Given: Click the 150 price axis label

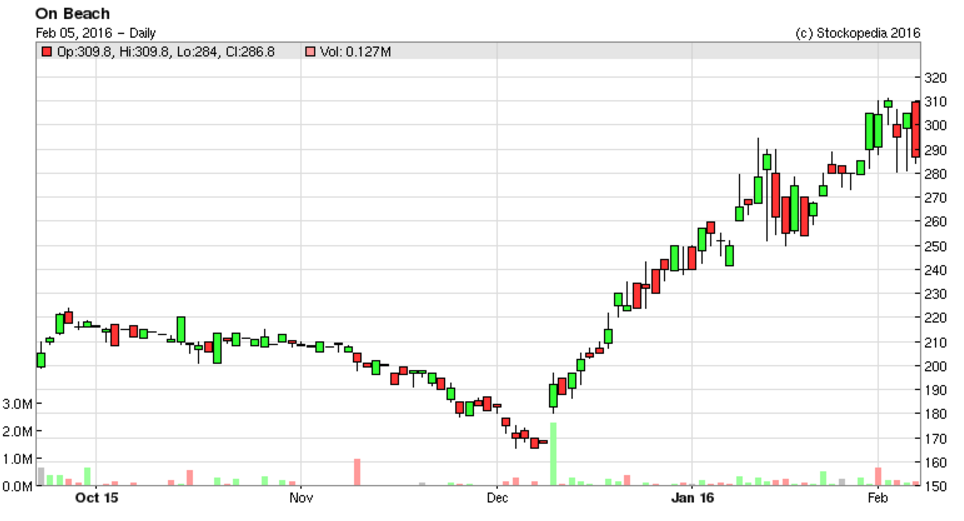Looking at the screenshot, I should (x=935, y=487).
